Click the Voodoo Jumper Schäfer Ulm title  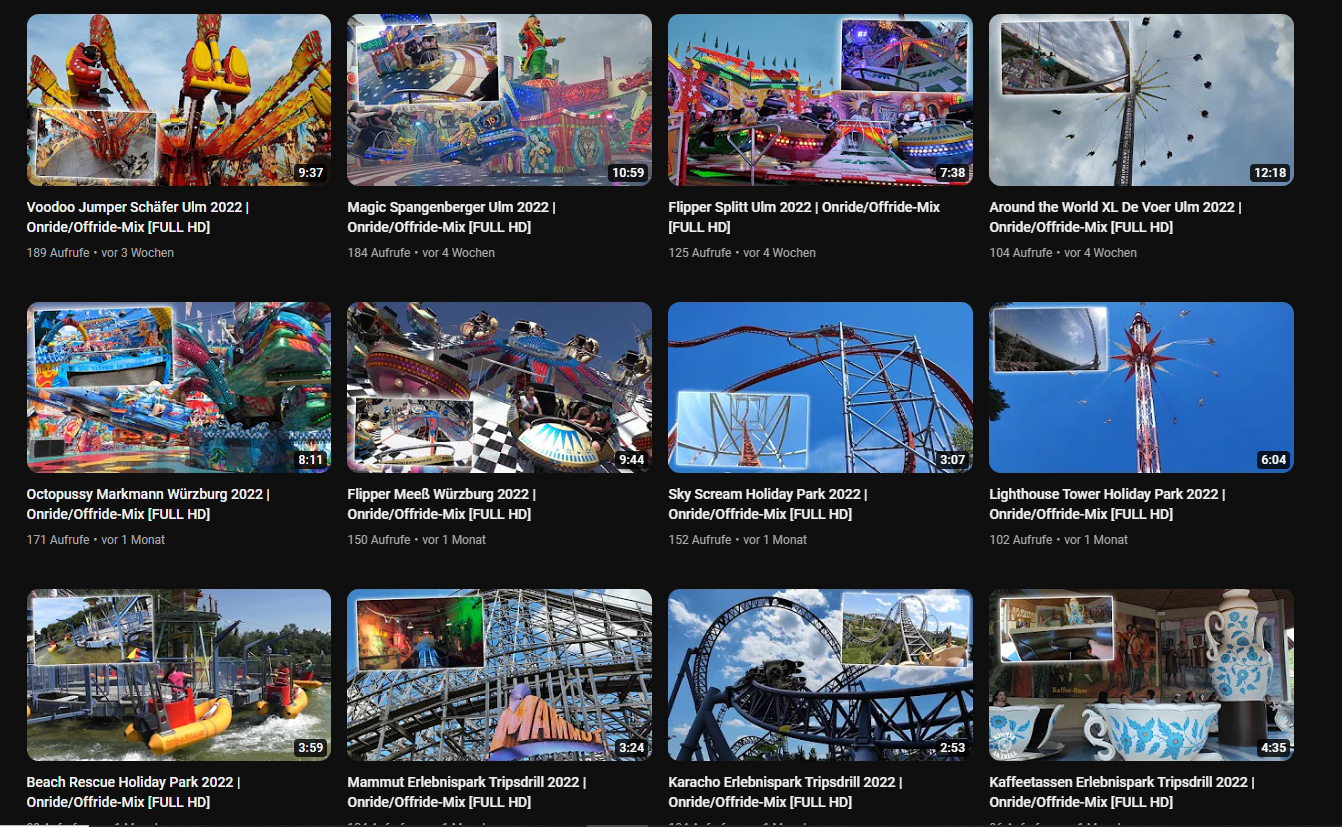point(138,217)
